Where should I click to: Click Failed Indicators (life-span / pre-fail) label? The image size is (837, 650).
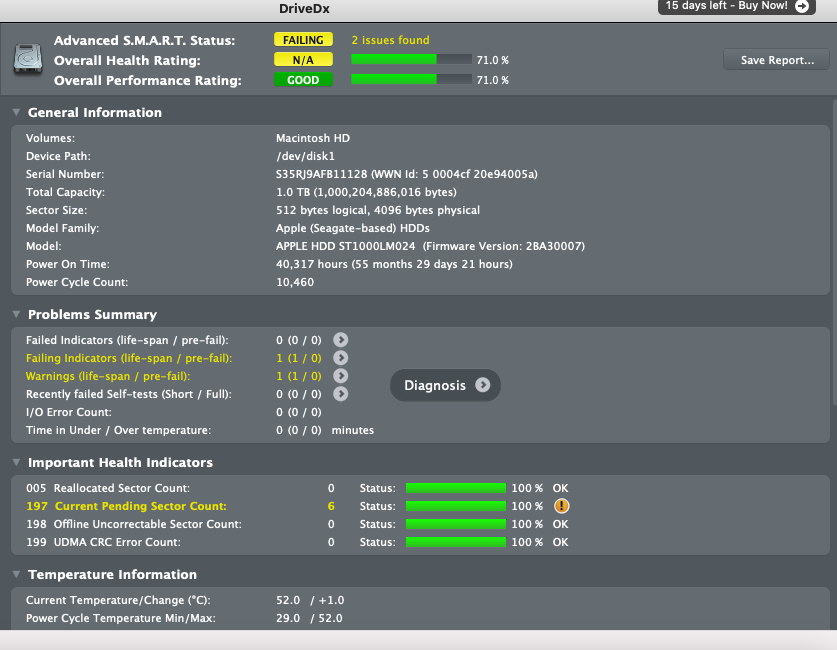pos(127,340)
